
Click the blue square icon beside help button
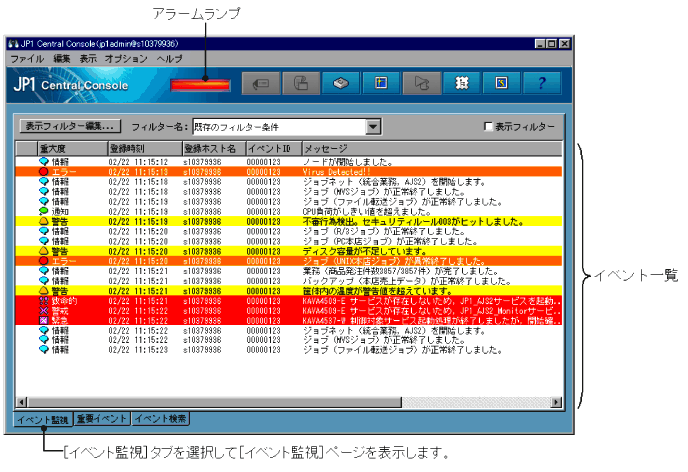click(502, 84)
